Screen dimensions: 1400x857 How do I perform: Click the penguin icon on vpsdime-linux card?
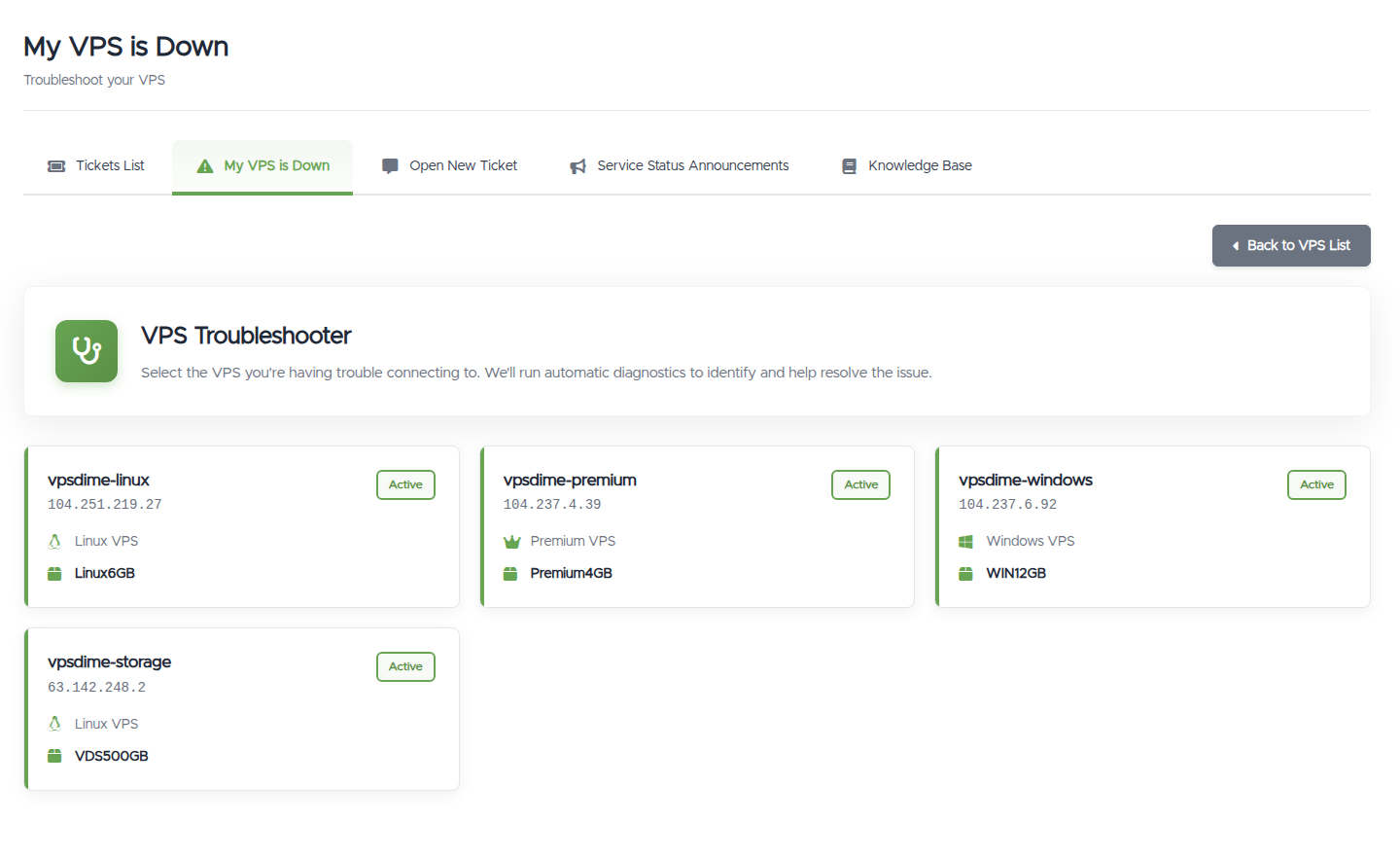click(54, 541)
